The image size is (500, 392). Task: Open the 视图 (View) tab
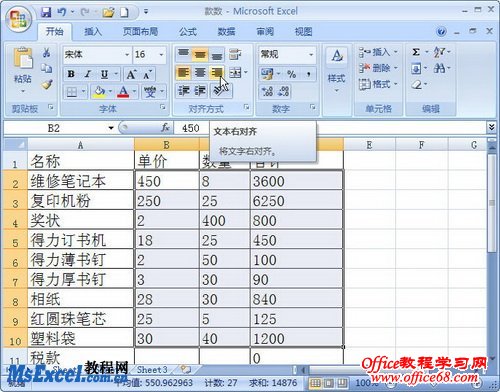(x=303, y=32)
